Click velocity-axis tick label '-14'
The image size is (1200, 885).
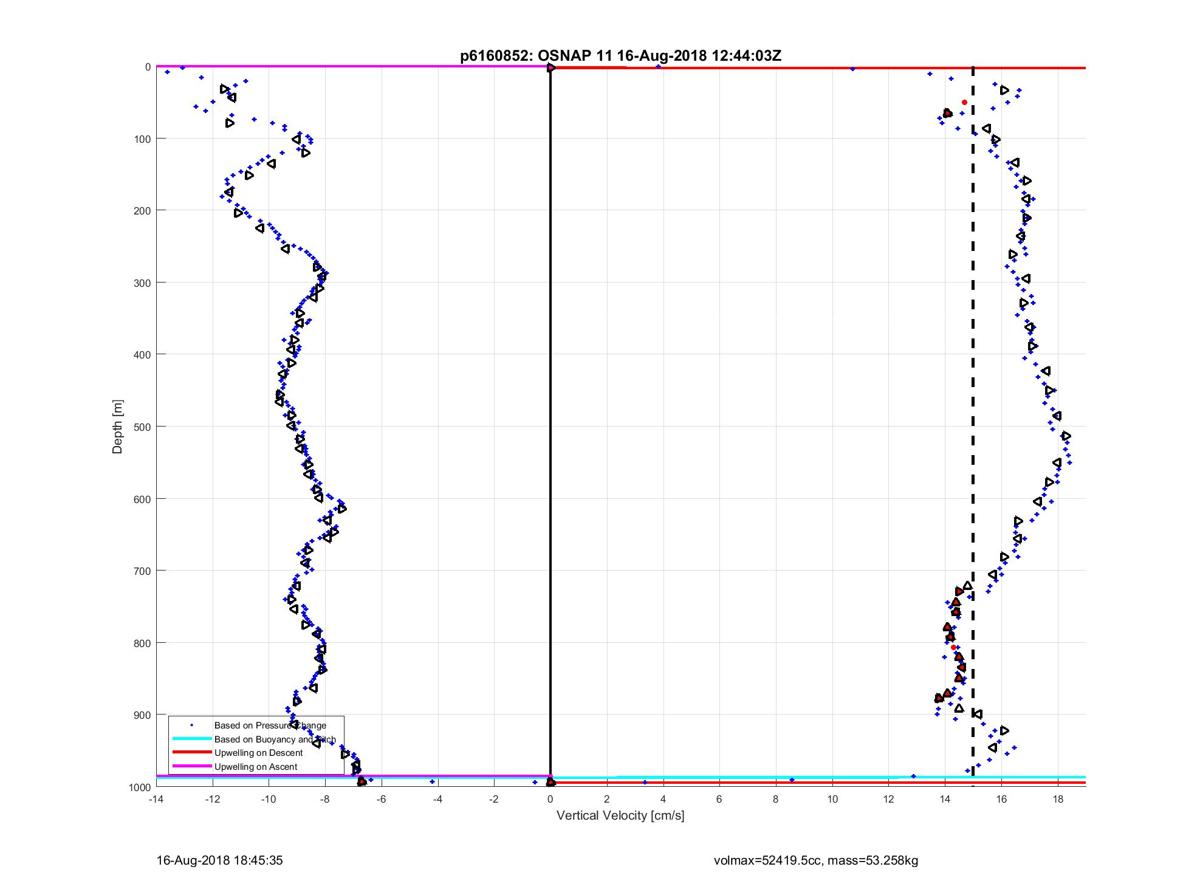tap(155, 801)
